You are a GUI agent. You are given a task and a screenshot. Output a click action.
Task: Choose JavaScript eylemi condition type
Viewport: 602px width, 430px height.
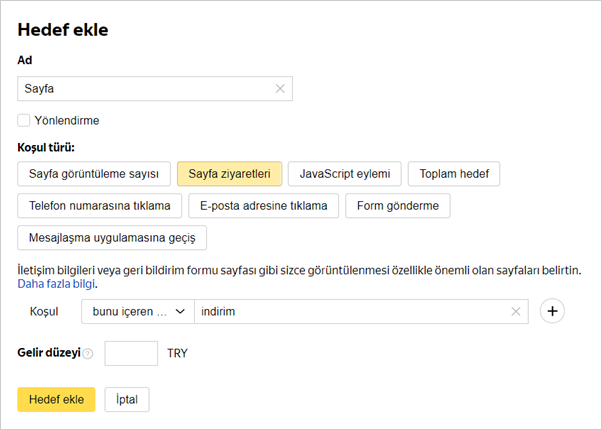pyautogui.click(x=344, y=173)
